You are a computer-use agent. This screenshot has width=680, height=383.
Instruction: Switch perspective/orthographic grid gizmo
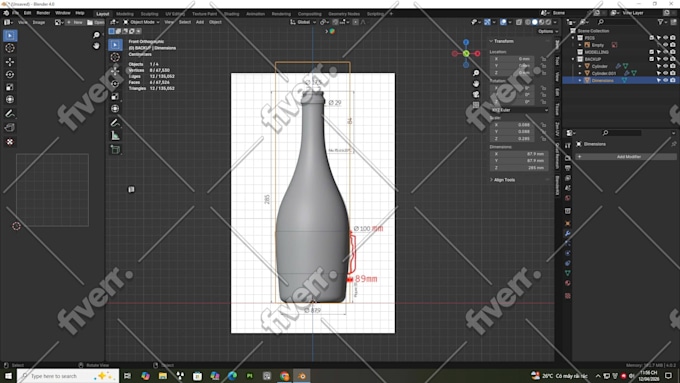click(x=476, y=105)
